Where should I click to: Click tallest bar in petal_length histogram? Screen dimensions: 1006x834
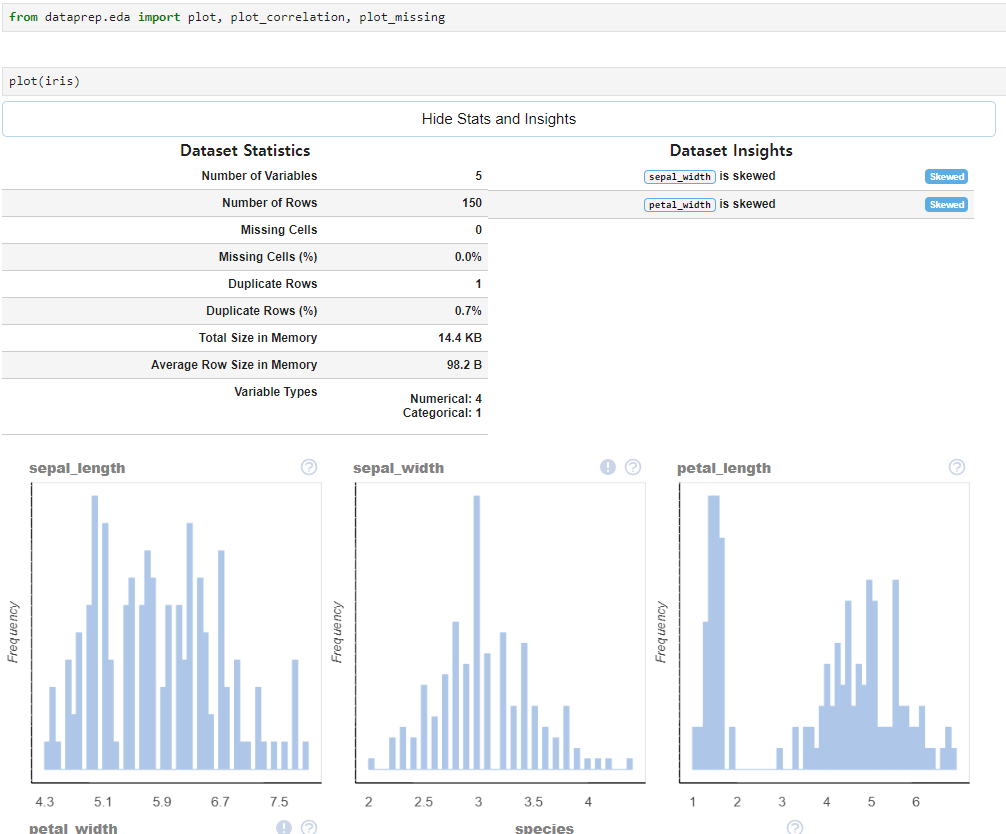pos(713,632)
